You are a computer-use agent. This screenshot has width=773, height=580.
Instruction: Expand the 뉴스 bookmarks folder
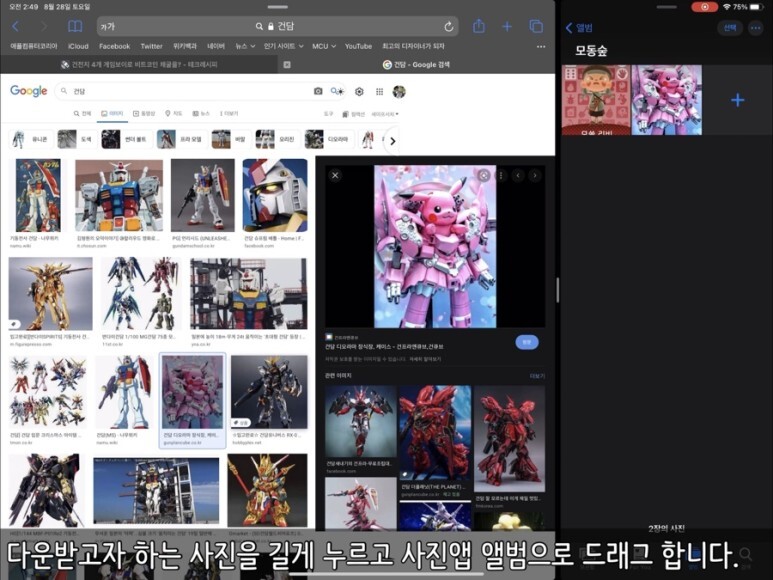245,46
